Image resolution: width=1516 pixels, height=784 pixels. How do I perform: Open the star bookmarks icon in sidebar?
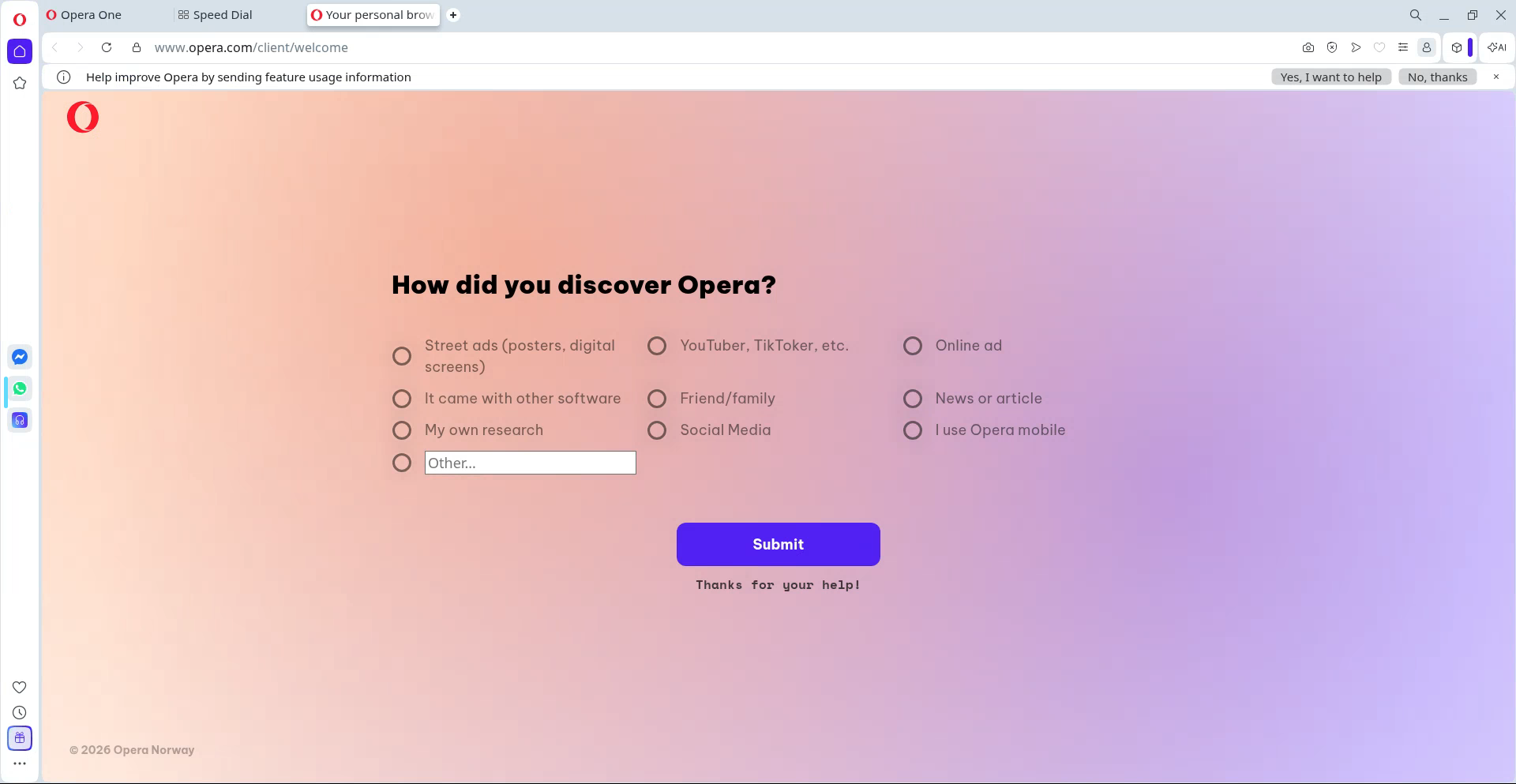20,83
